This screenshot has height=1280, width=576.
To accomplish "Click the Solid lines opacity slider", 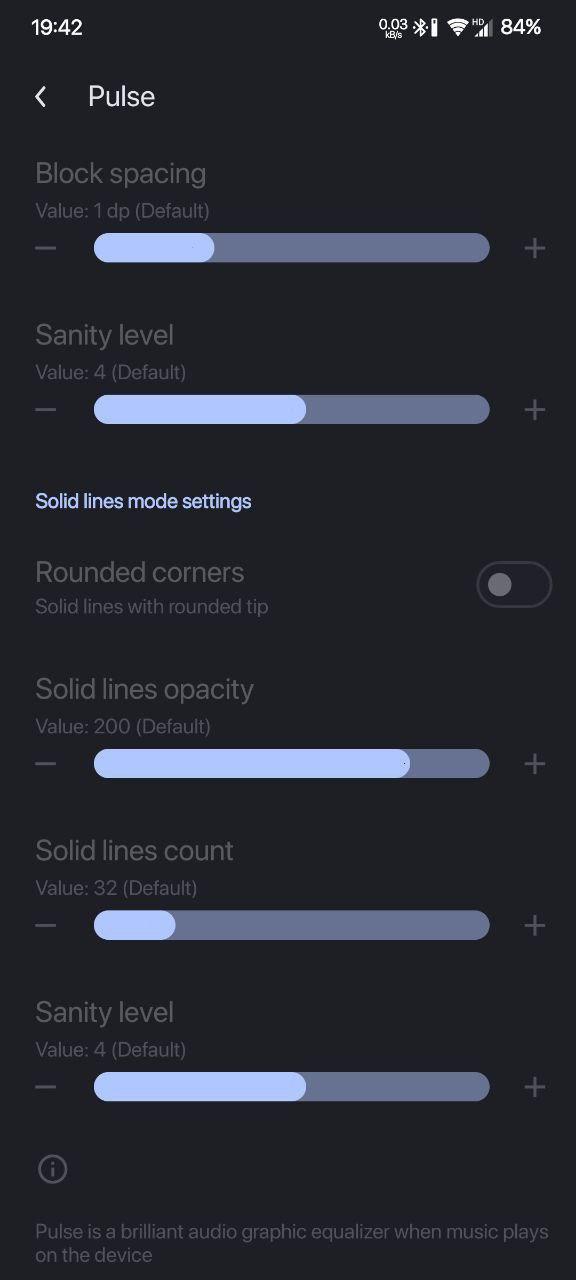I will [x=292, y=764].
